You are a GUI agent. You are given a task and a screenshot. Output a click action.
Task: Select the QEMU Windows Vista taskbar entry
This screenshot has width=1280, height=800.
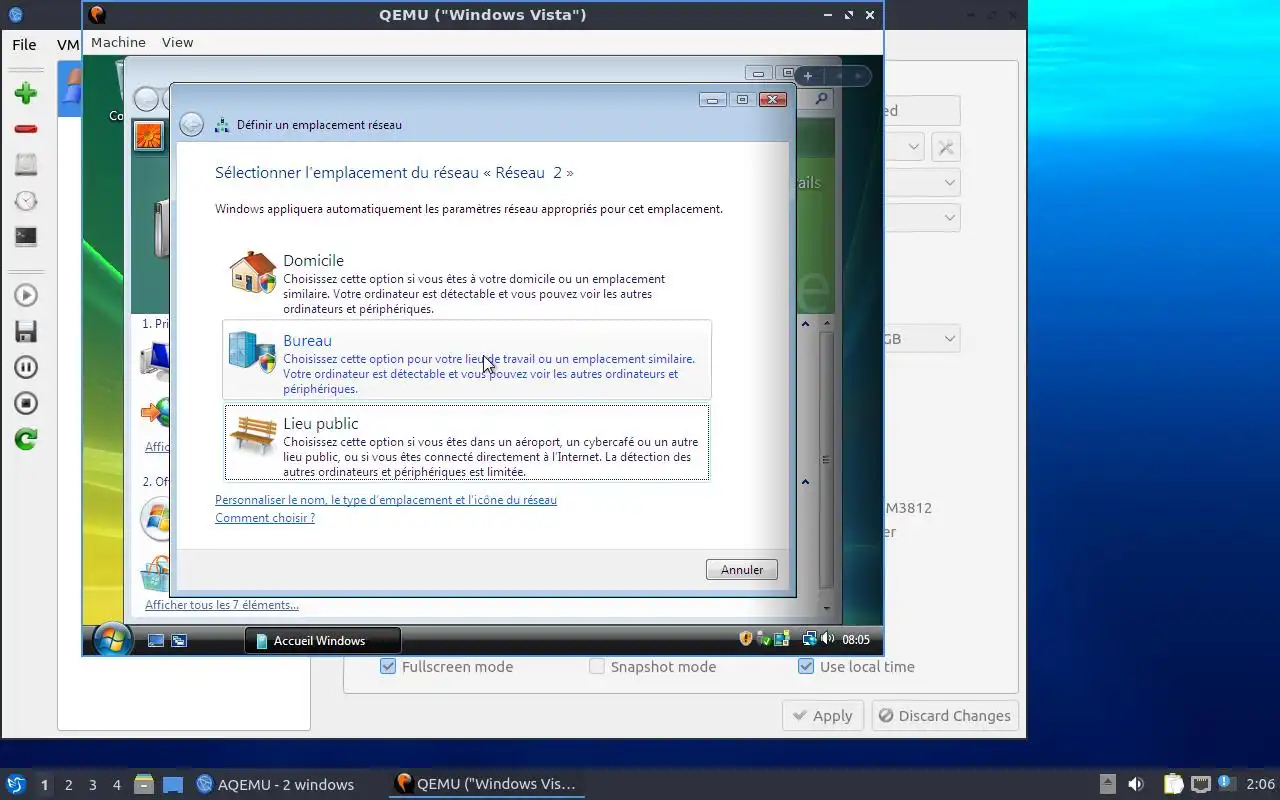pos(486,785)
